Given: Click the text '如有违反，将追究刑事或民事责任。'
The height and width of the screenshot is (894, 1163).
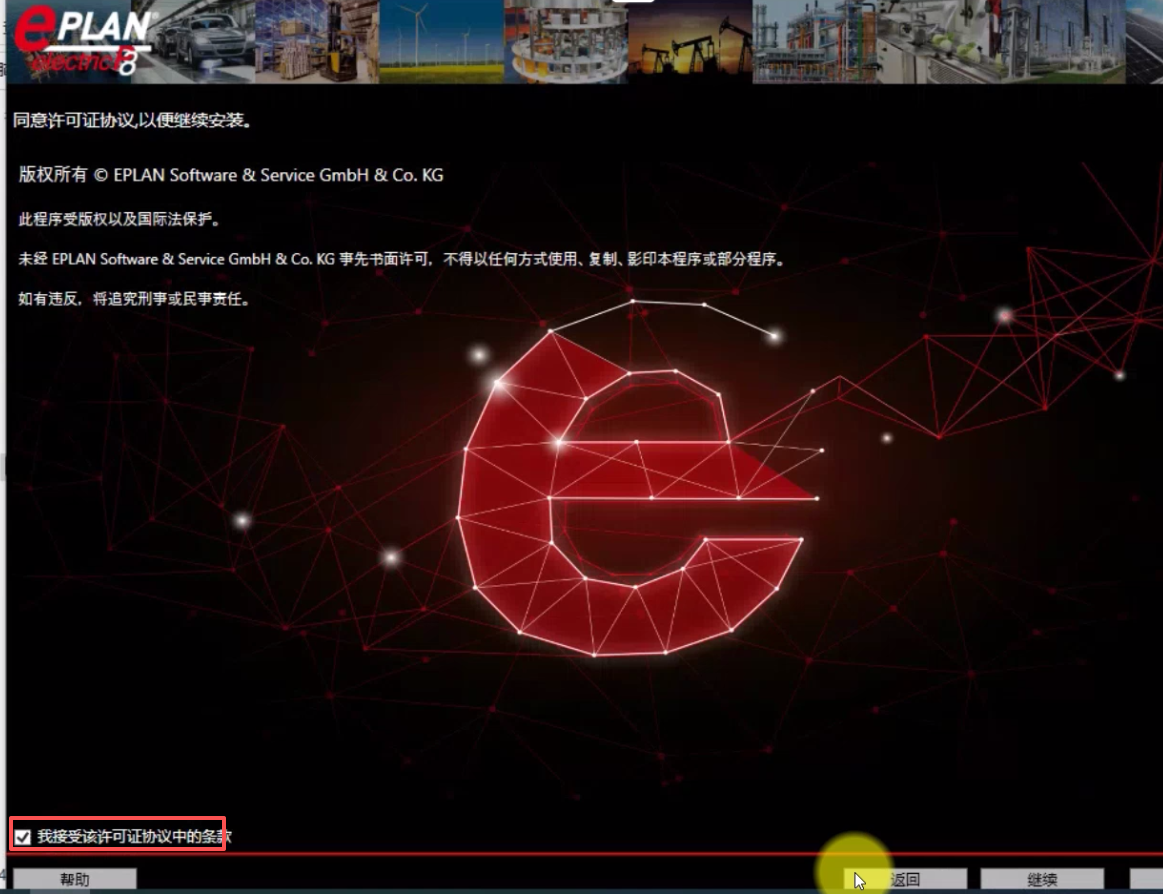Looking at the screenshot, I should 134,299.
